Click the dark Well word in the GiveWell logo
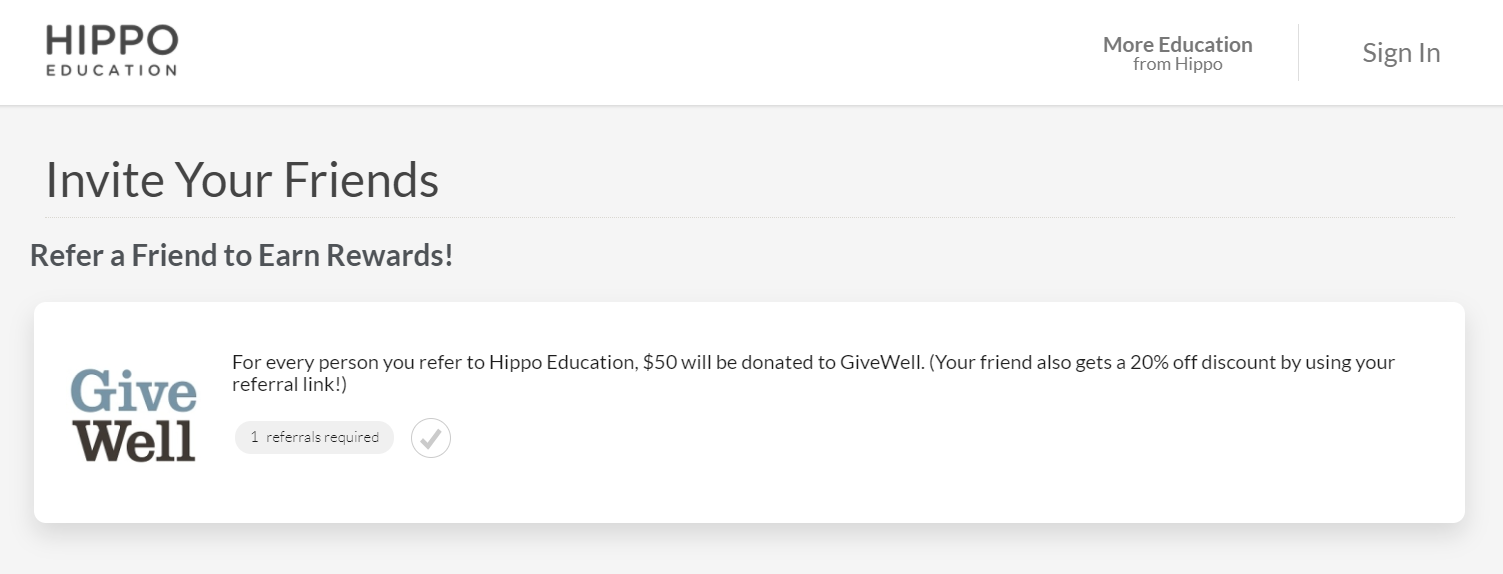This screenshot has height=574, width=1503. tap(134, 441)
